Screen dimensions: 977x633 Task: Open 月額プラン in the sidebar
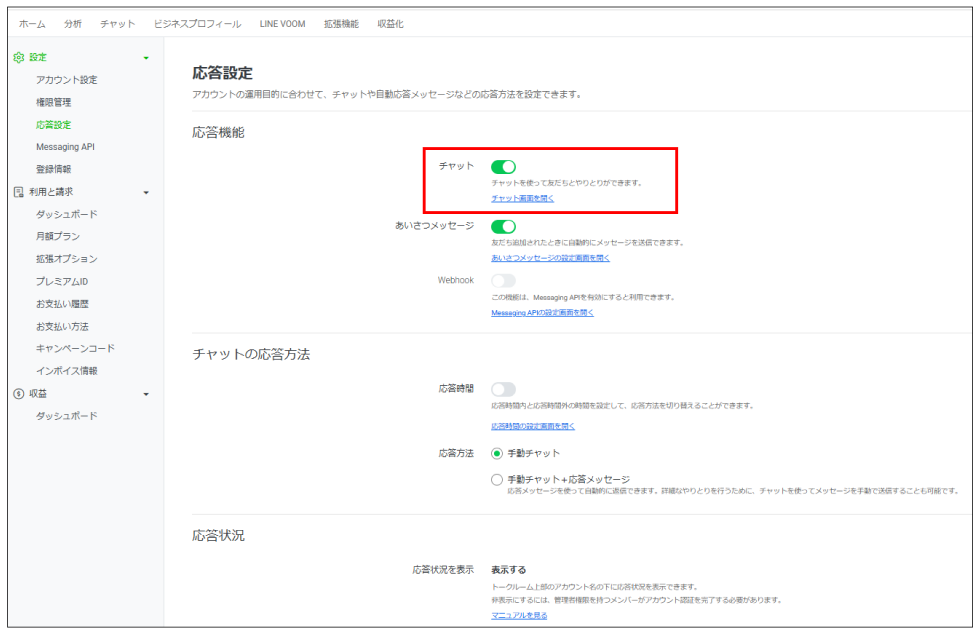click(x=58, y=236)
